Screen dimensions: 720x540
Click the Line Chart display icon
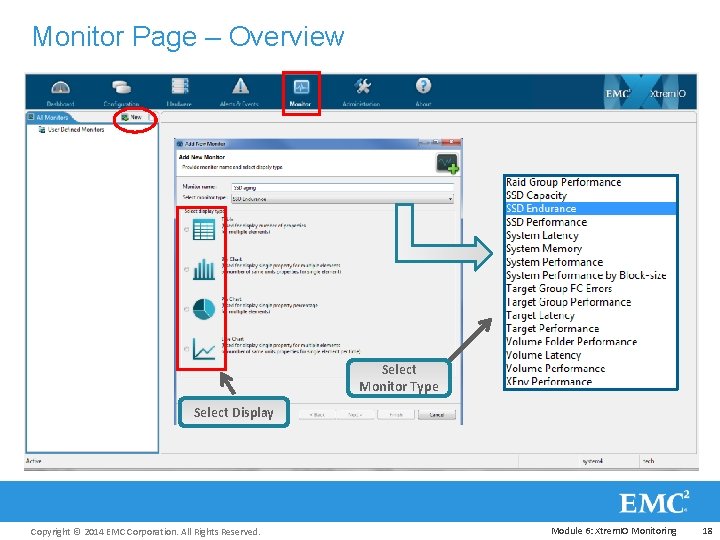tap(204, 349)
